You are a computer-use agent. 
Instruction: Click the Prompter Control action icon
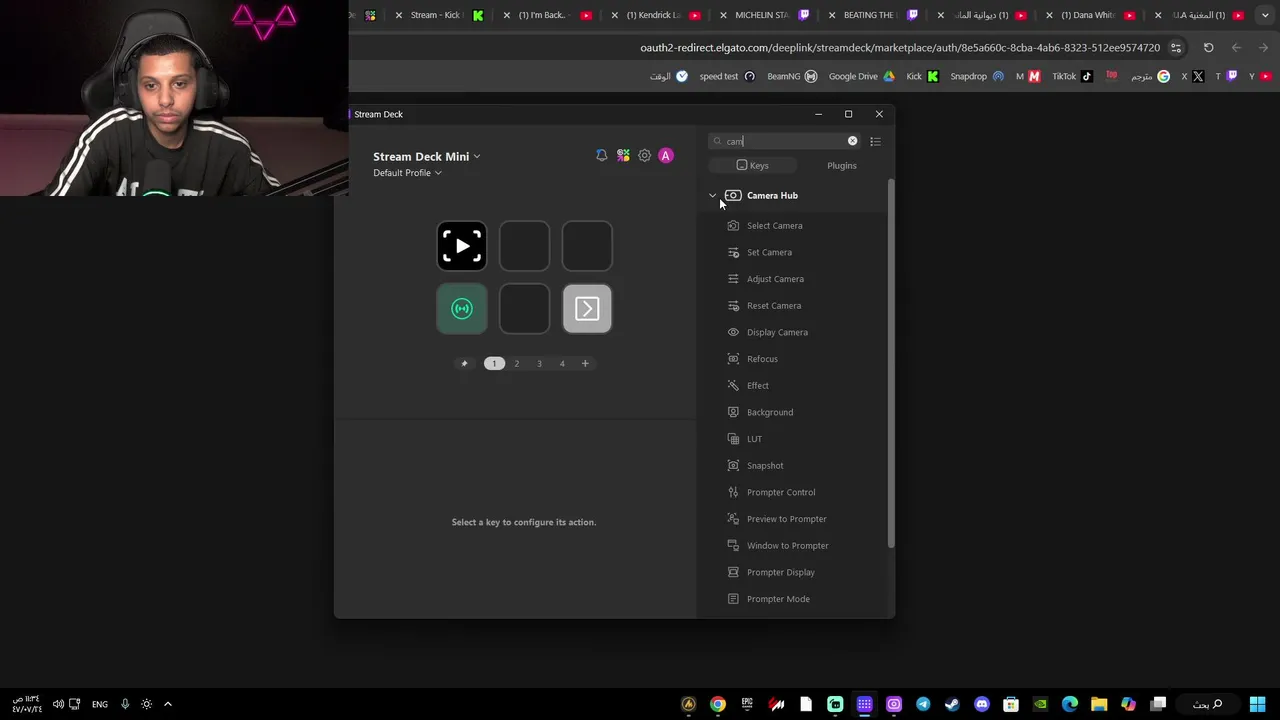(733, 492)
